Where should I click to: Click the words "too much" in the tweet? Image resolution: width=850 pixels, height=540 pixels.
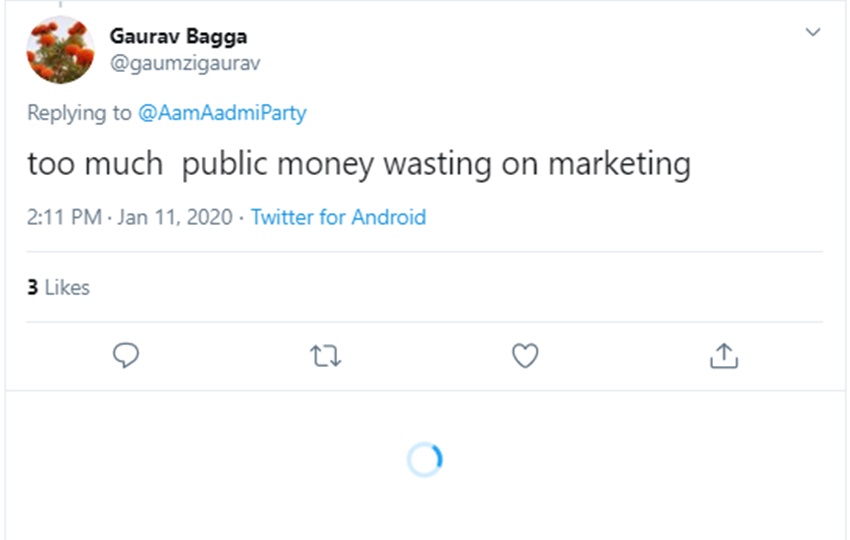95,164
